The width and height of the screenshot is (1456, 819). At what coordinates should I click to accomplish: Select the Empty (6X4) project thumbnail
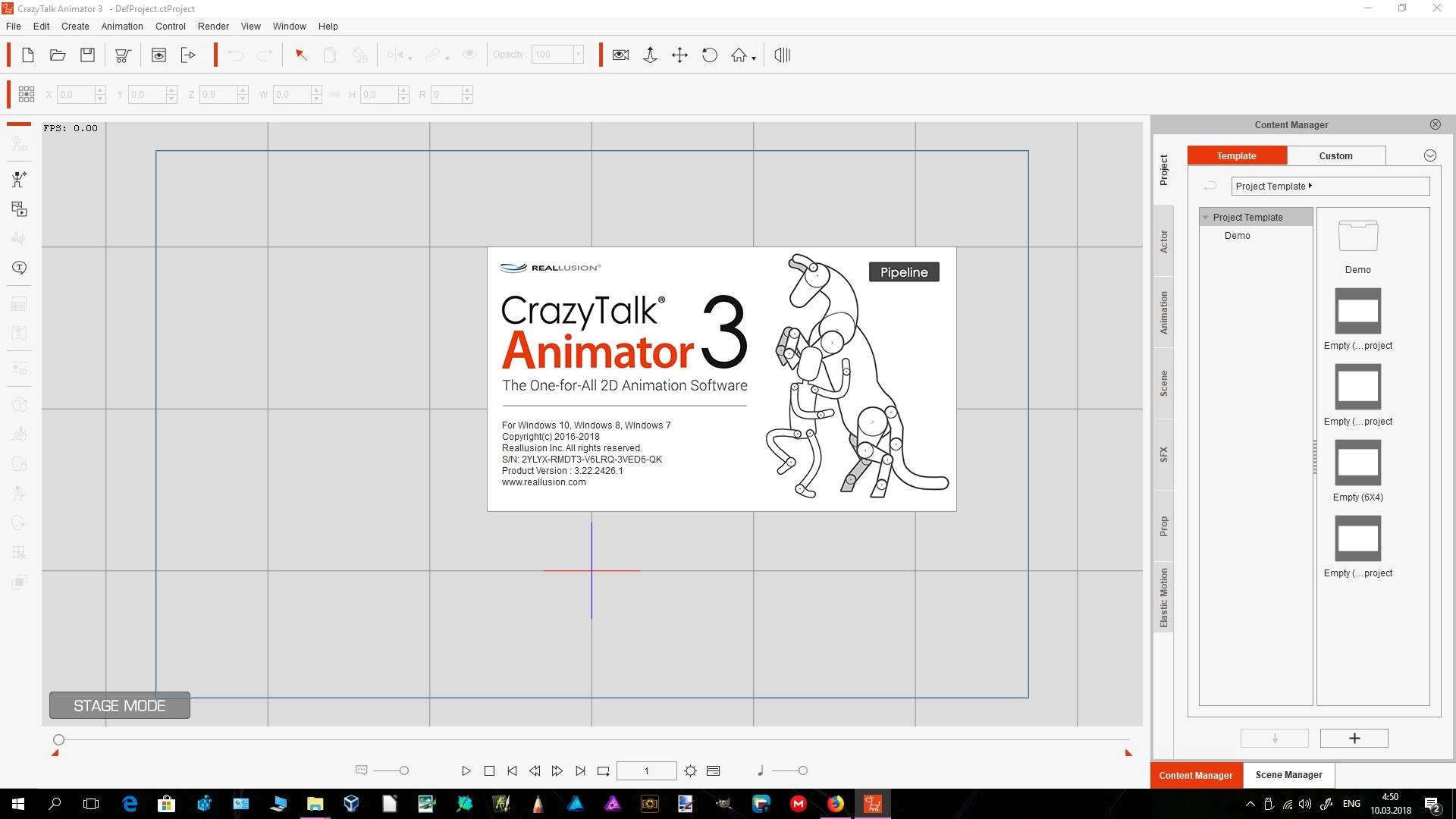point(1357,463)
